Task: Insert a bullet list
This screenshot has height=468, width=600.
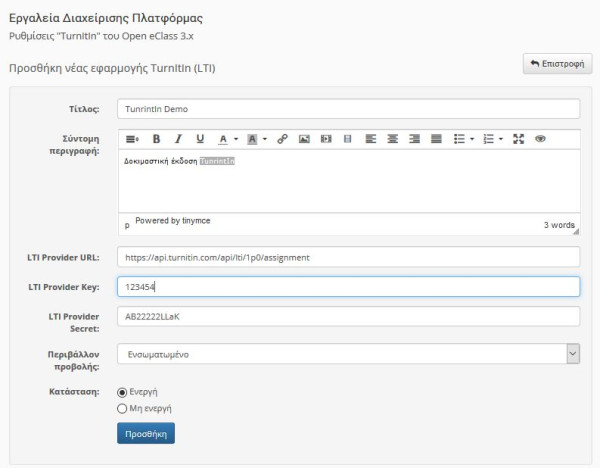Action: pos(459,139)
